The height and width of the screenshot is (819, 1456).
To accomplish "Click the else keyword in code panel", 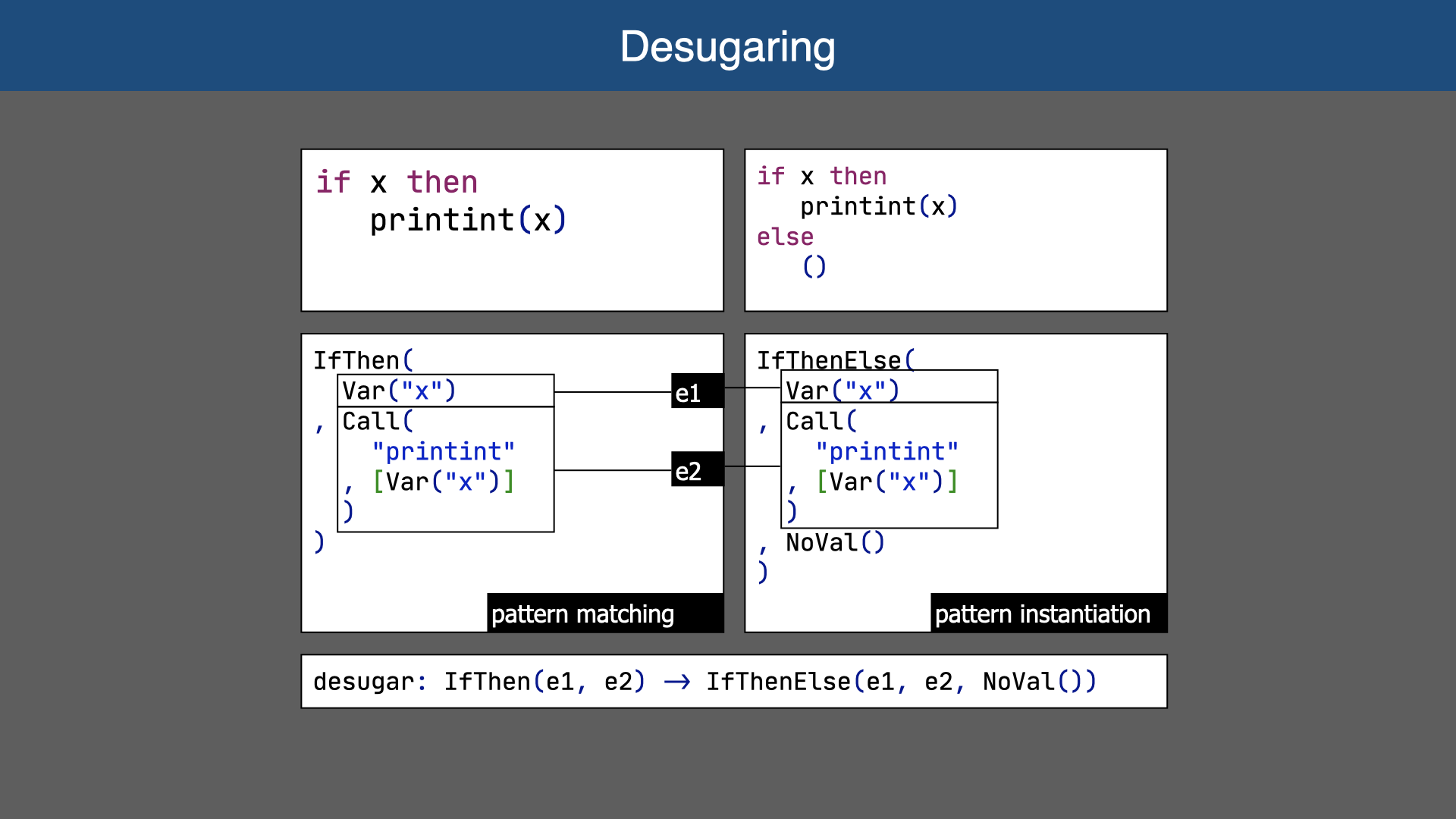I will [x=785, y=237].
